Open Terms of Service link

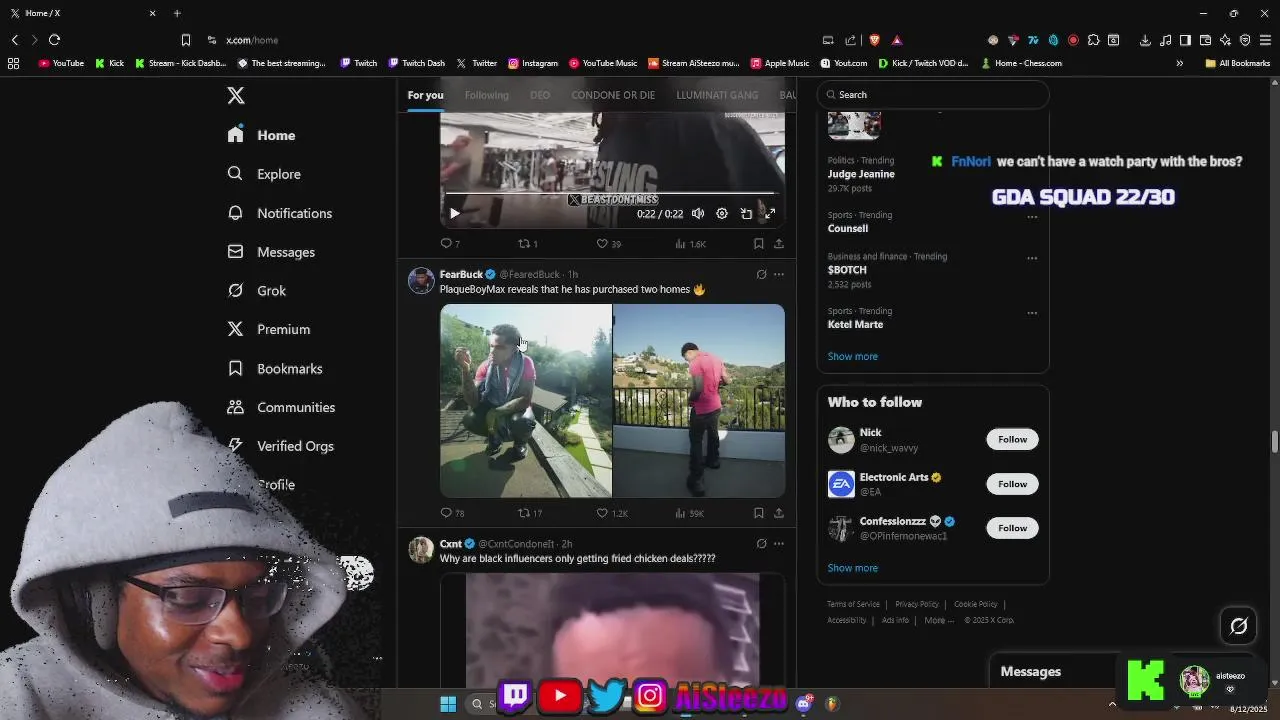point(853,604)
